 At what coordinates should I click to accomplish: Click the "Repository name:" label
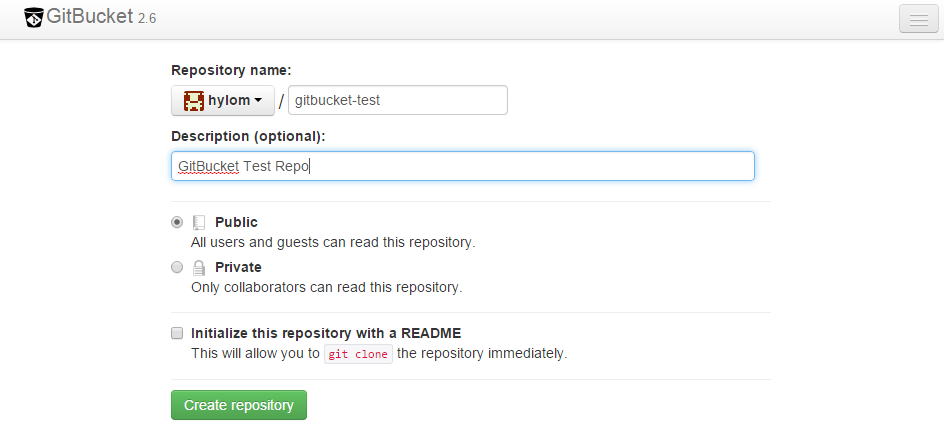(231, 70)
